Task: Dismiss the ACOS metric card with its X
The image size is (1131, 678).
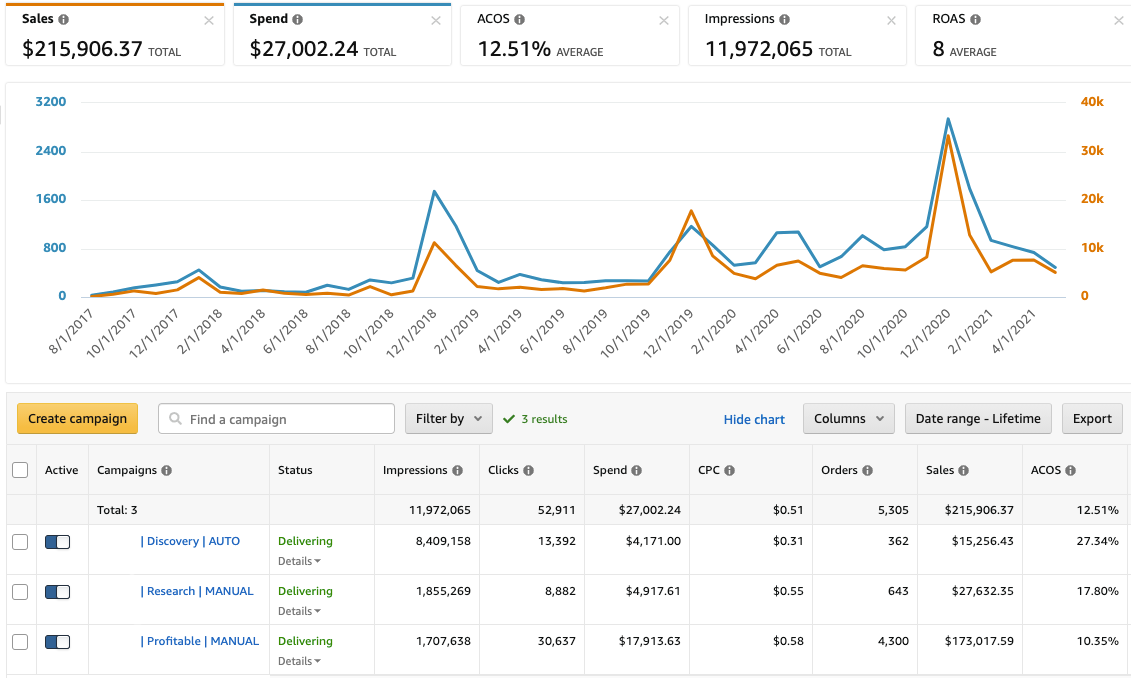Action: coord(663,19)
